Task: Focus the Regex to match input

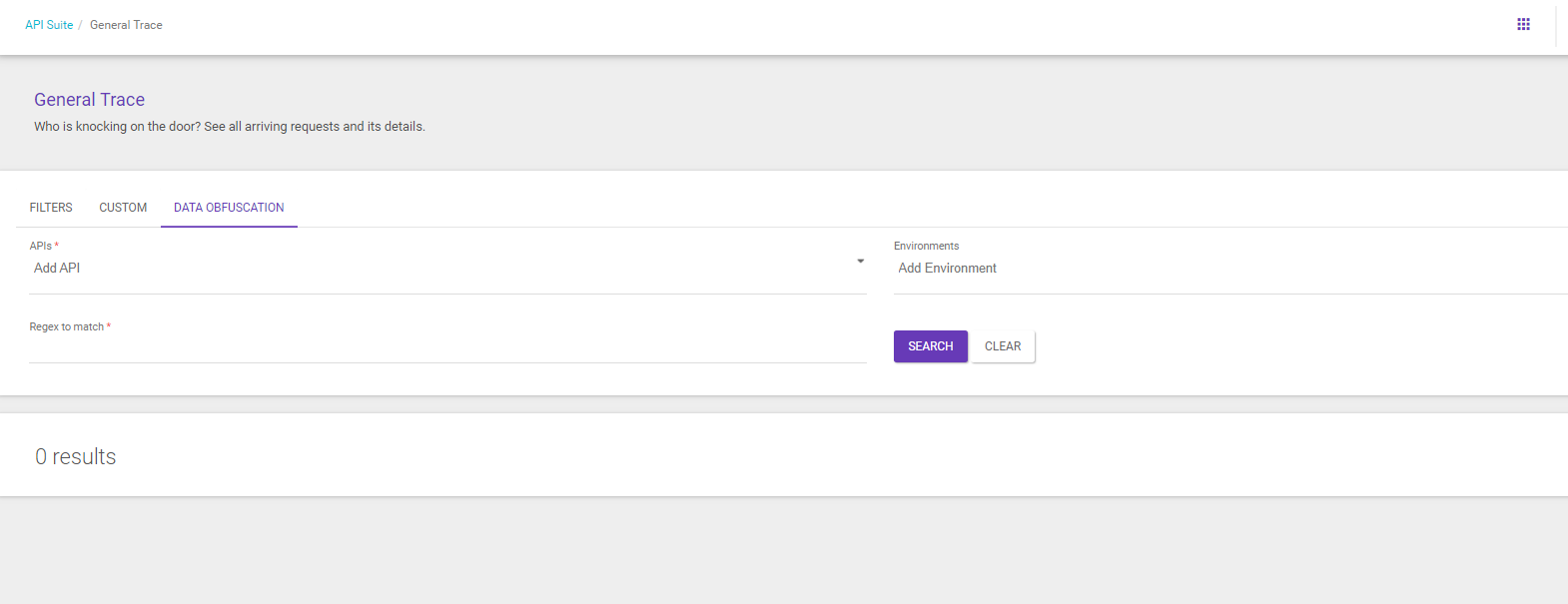Action: (x=447, y=348)
